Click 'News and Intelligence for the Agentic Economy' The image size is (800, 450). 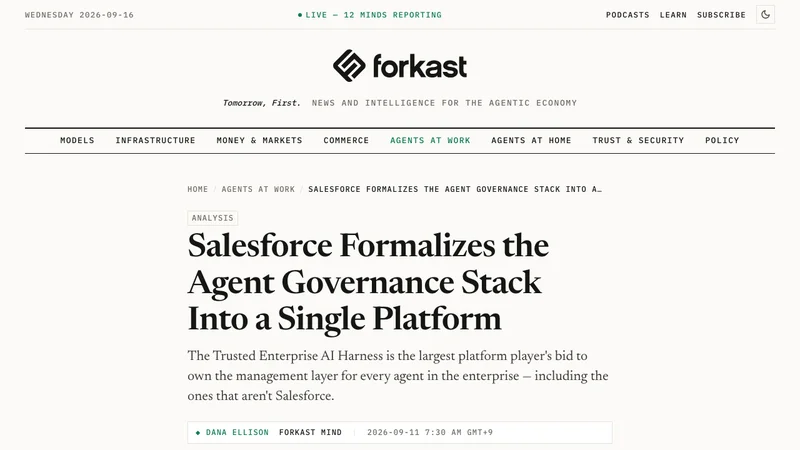click(x=444, y=103)
